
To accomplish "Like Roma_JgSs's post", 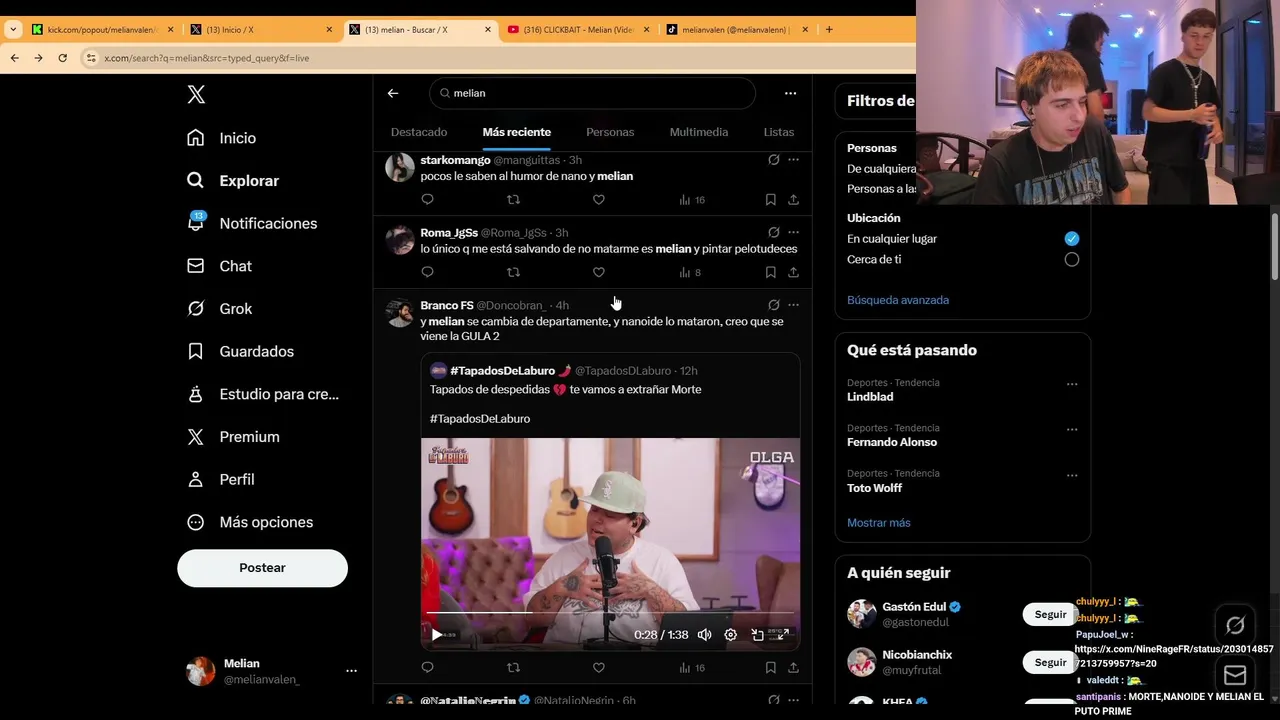I will pos(598,272).
